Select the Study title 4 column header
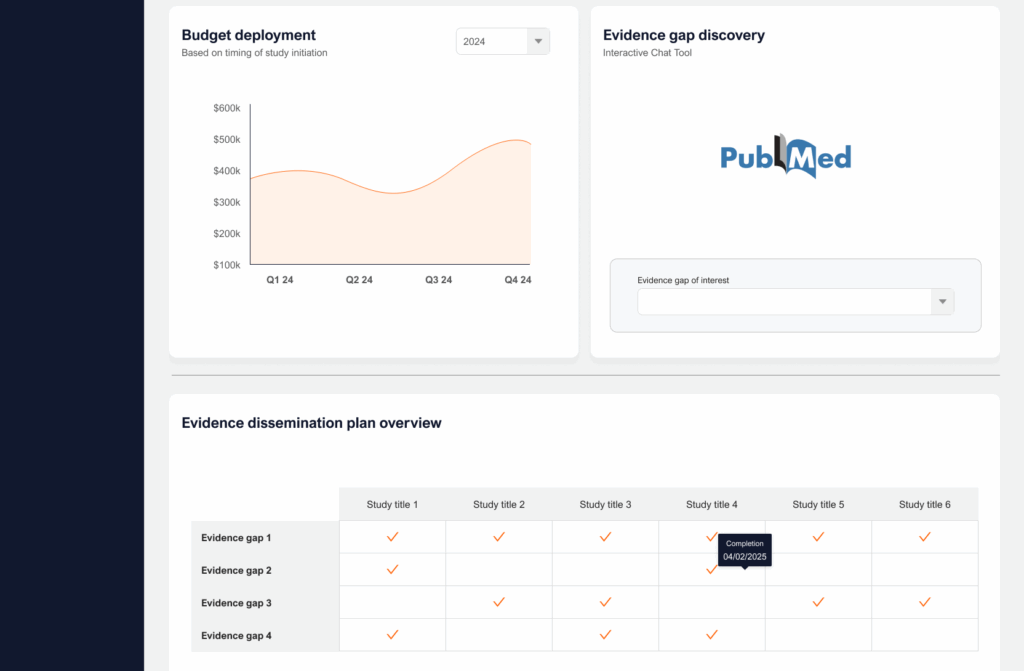The height and width of the screenshot is (671, 1024). click(x=712, y=505)
